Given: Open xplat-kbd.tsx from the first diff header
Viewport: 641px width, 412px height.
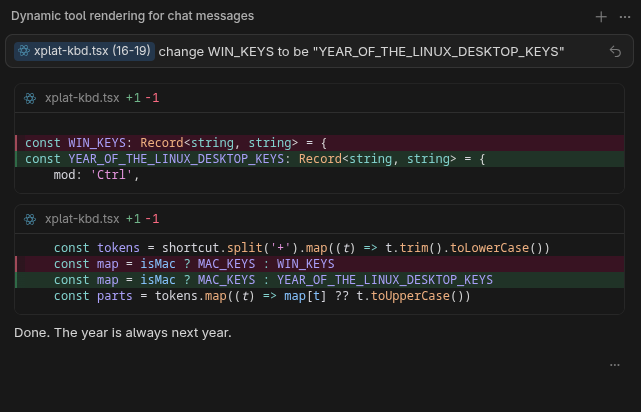Looking at the screenshot, I should point(82,98).
